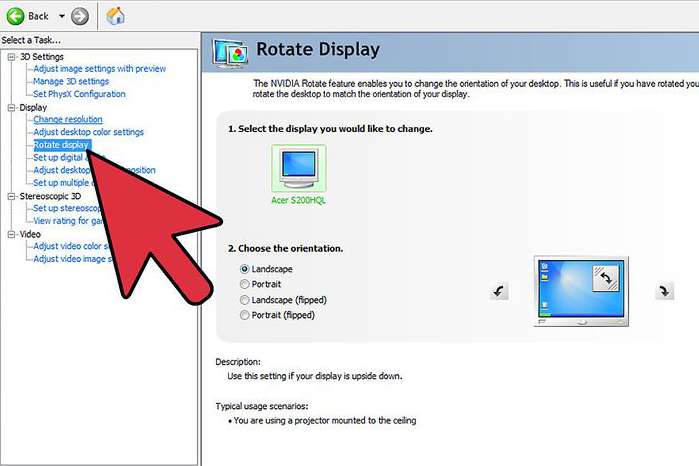Click the Forward navigation arrow

(80, 16)
